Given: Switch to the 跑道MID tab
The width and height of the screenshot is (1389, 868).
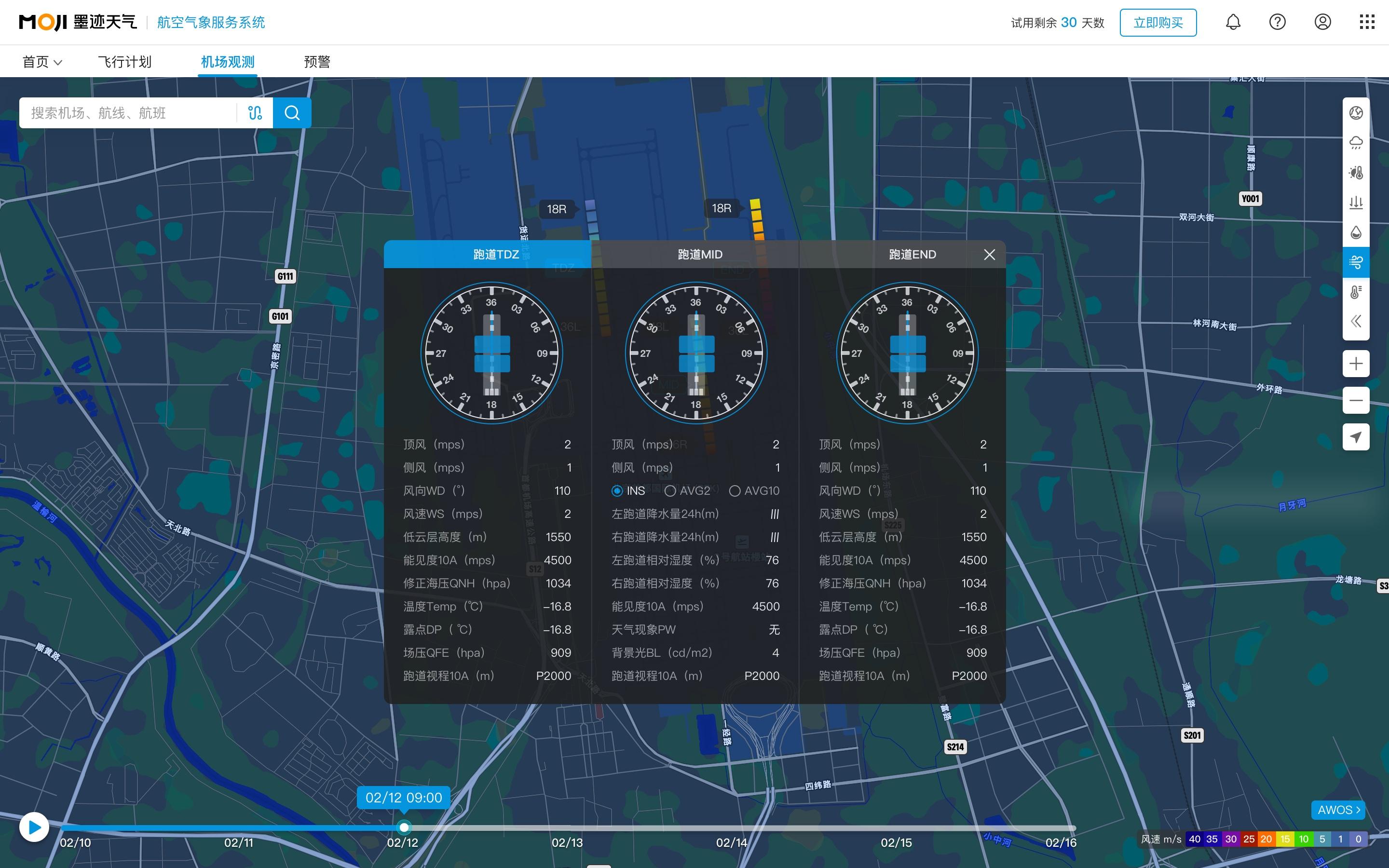Looking at the screenshot, I should 700,254.
